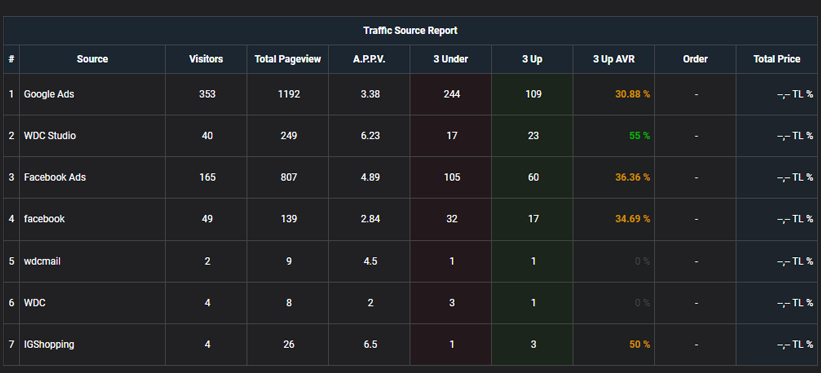
Task: Click Google Ads pageview value 1192
Action: point(289,94)
